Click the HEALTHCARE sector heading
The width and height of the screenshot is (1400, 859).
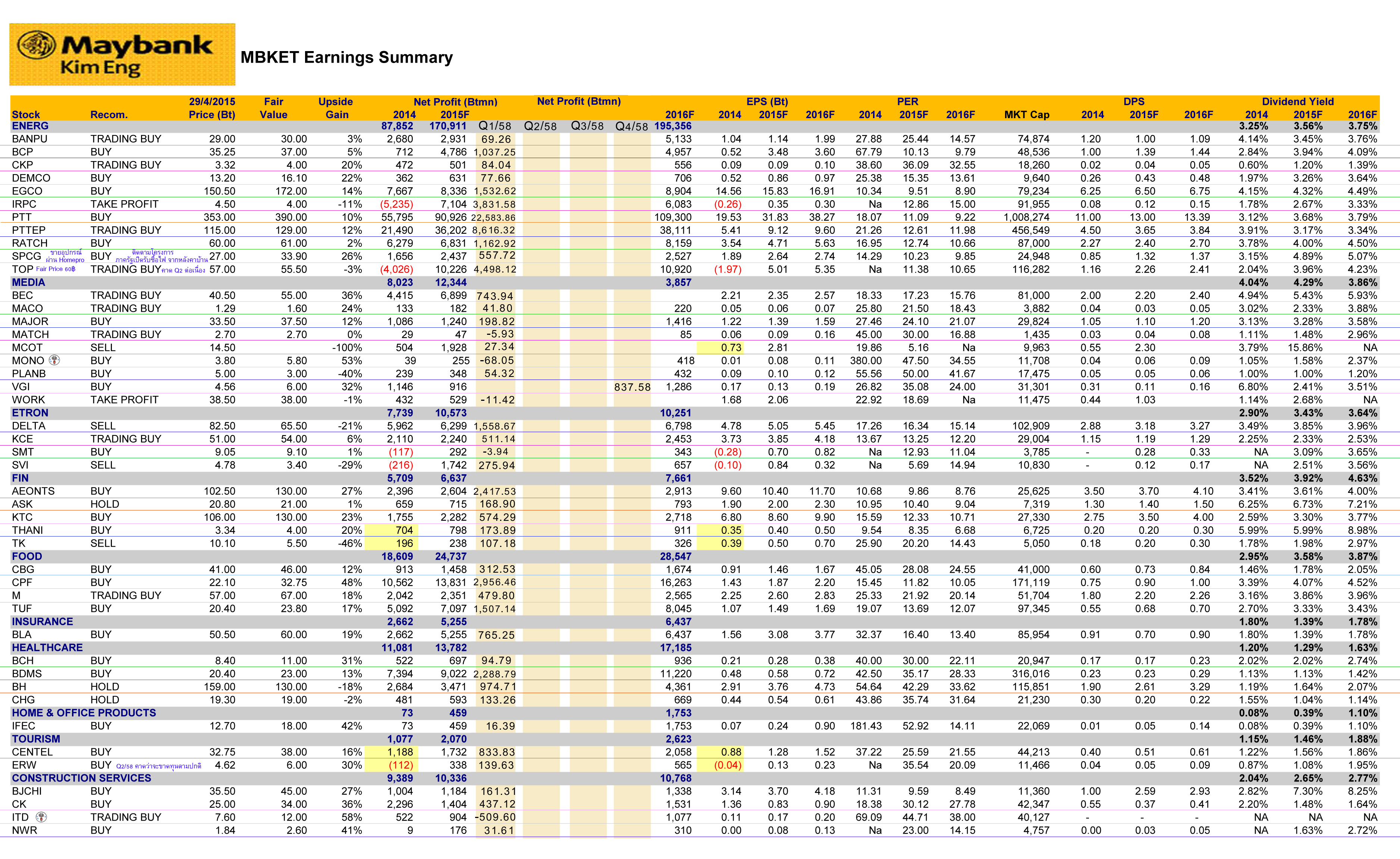click(47, 648)
